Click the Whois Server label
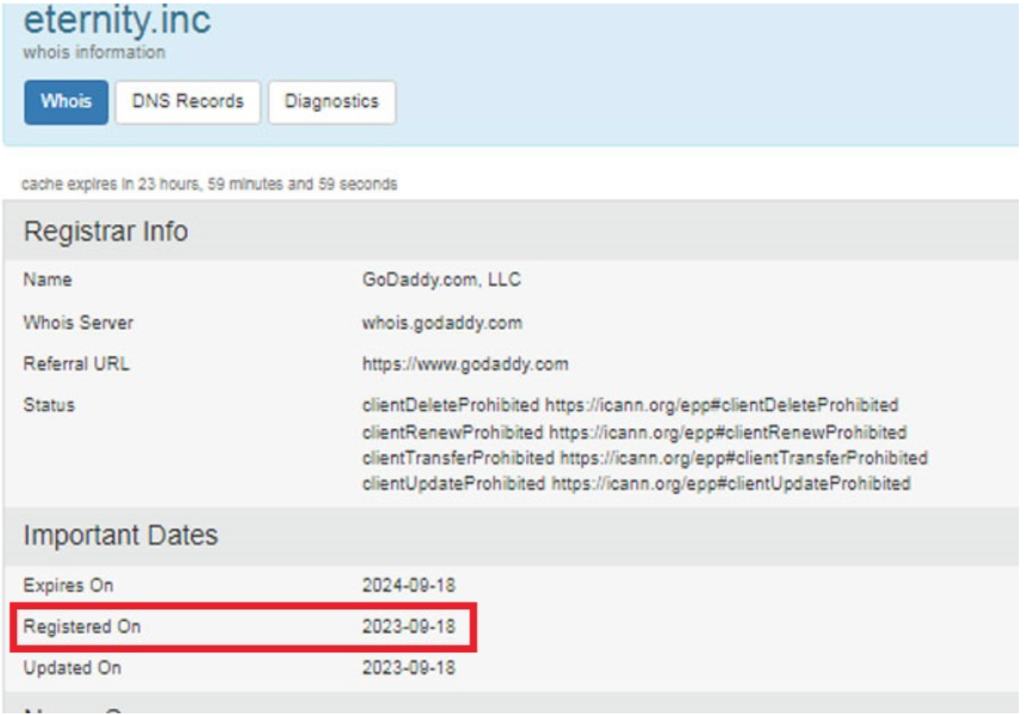 pos(78,322)
